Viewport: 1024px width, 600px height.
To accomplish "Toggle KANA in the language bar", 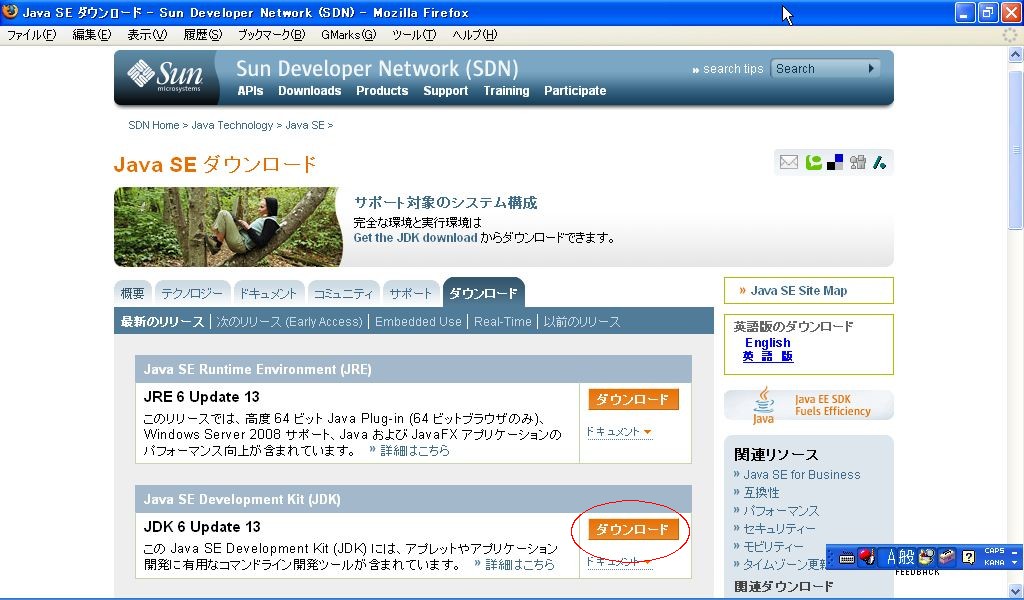I will pos(994,562).
